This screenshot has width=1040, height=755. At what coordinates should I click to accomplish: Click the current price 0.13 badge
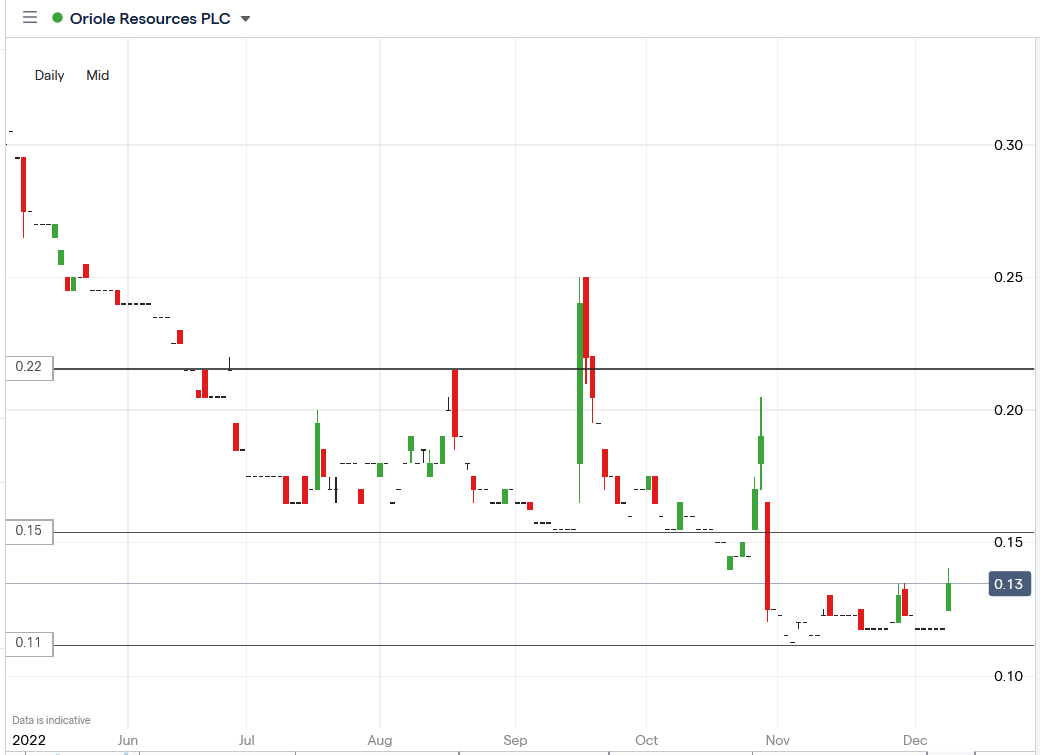click(x=1009, y=584)
